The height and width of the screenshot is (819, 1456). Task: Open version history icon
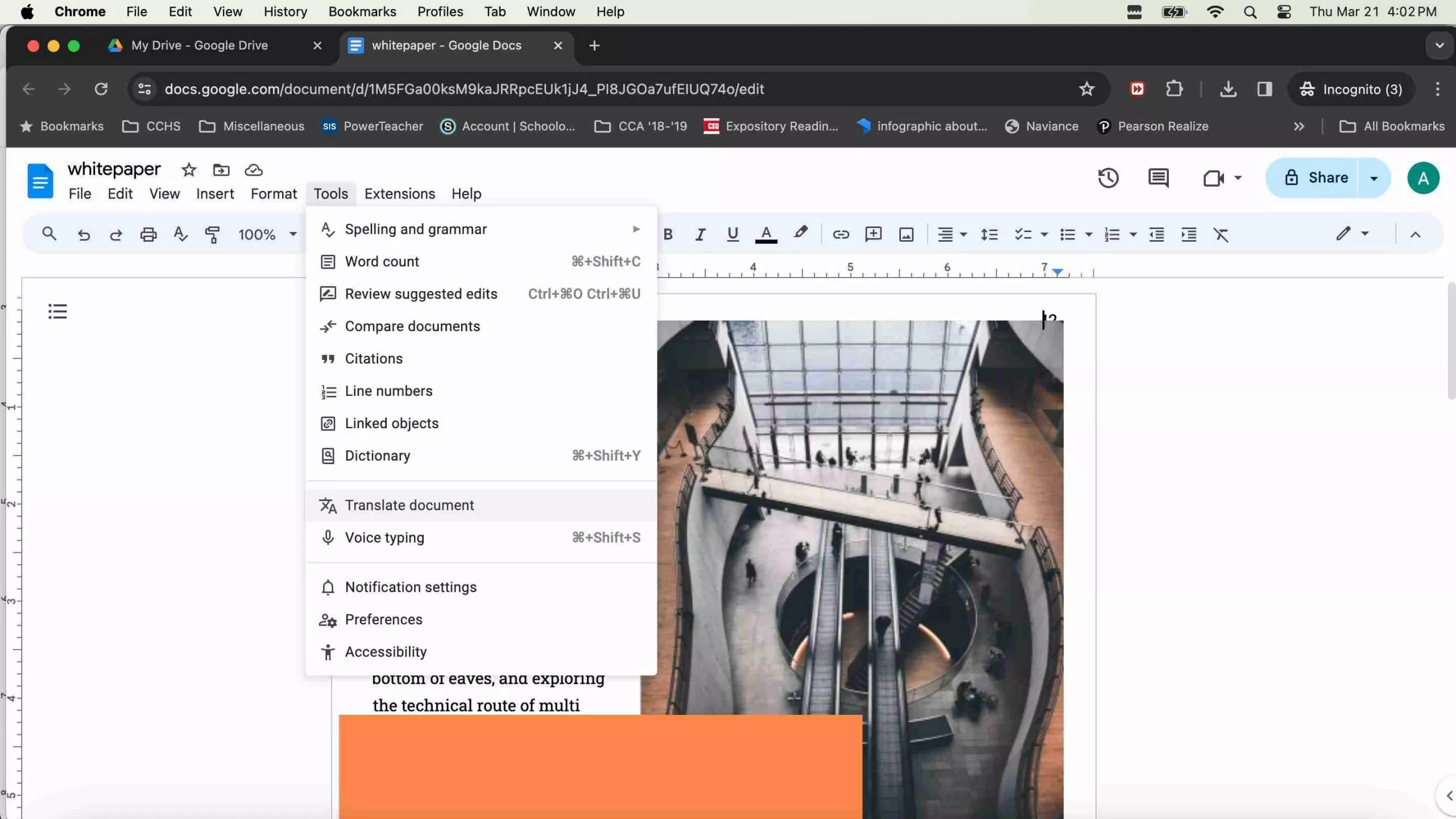coord(1108,178)
